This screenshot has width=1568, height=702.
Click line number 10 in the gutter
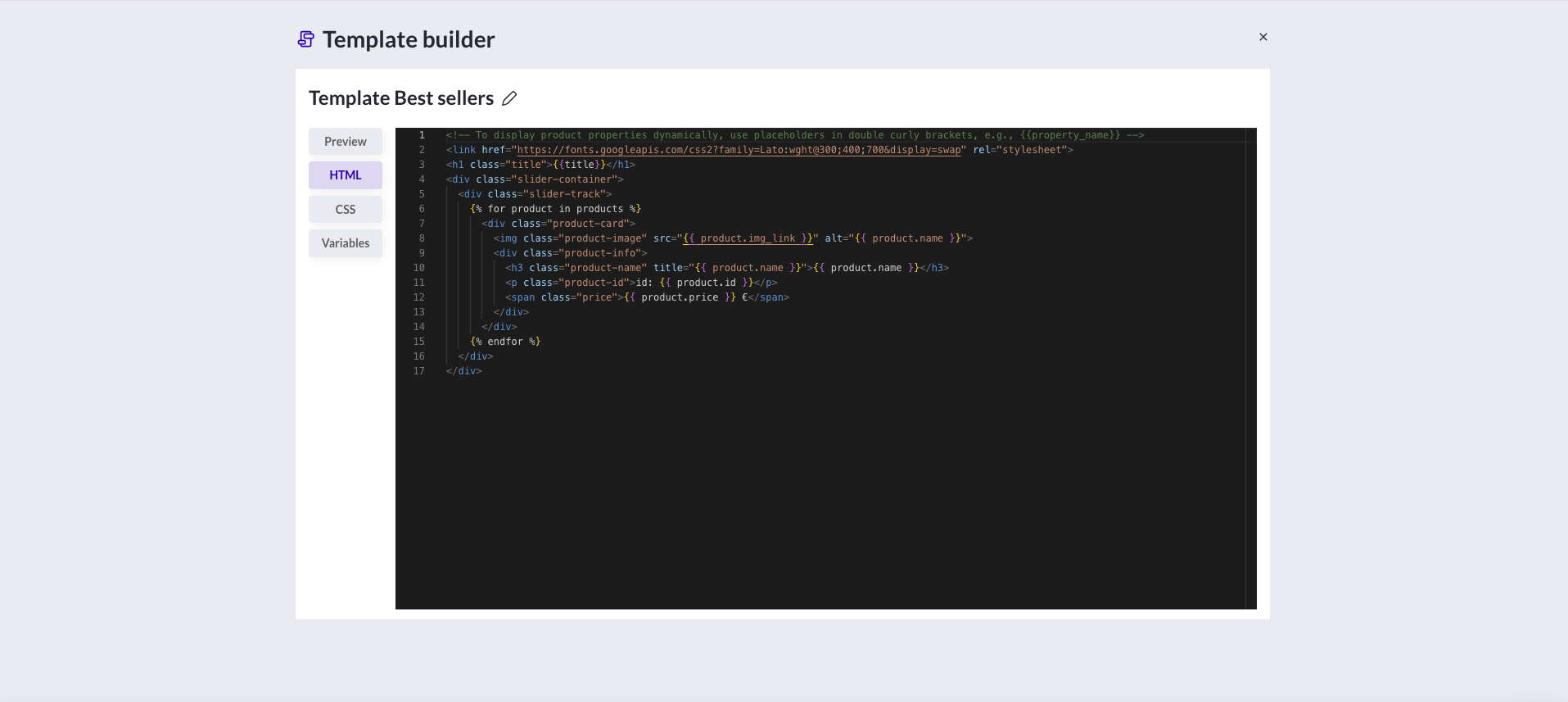tap(419, 268)
